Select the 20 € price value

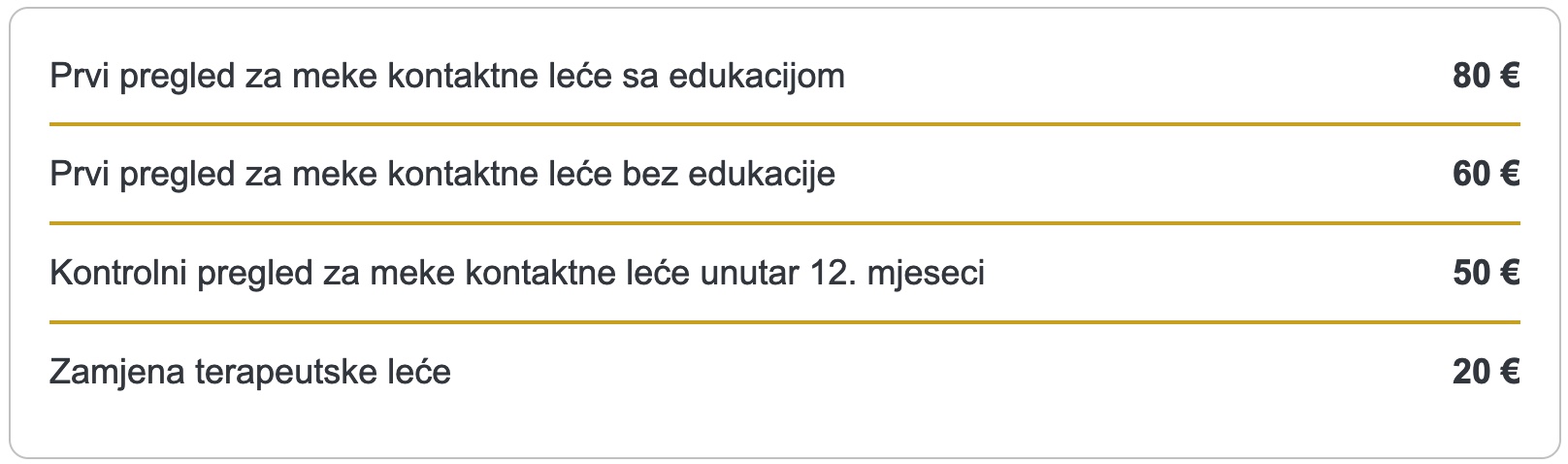click(x=1485, y=372)
